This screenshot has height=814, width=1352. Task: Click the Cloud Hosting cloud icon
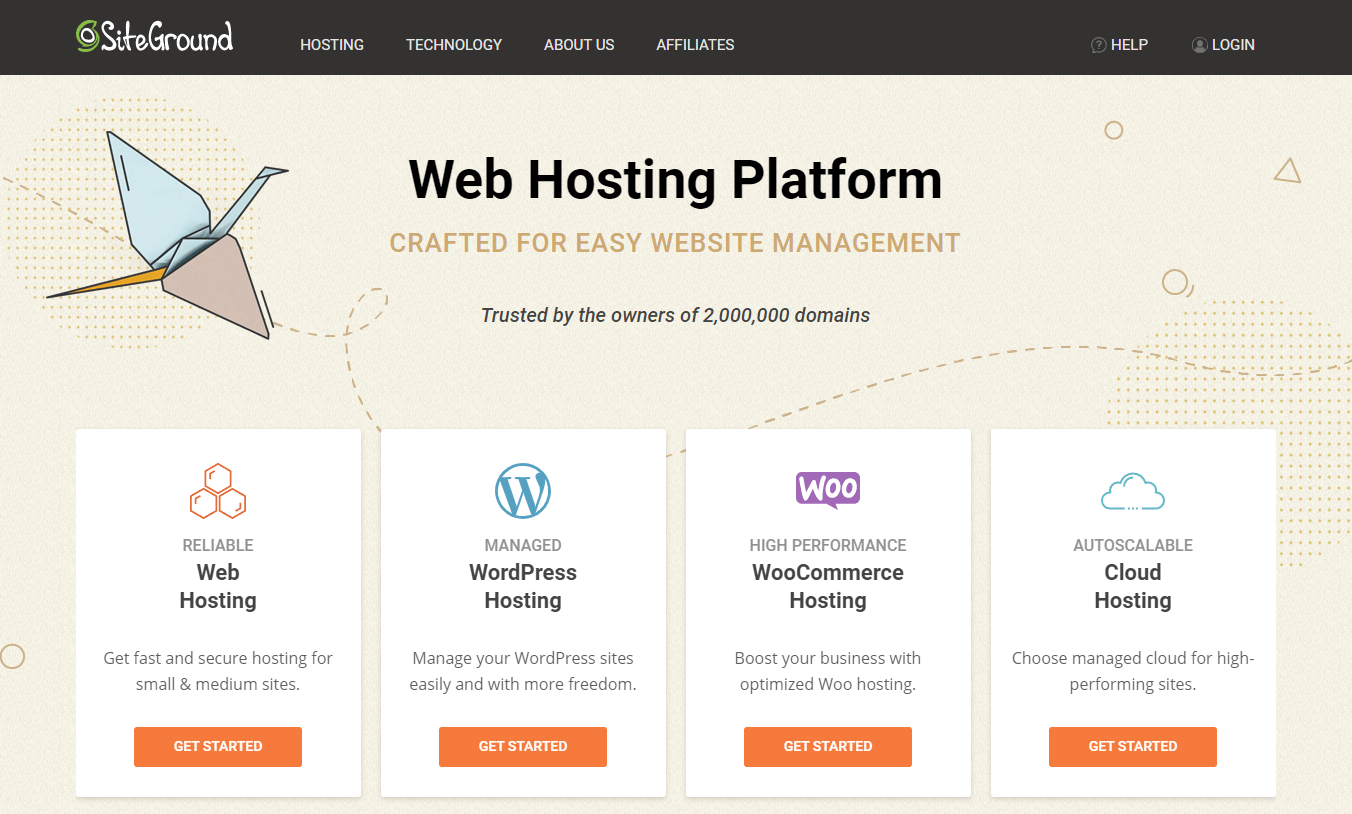tap(1133, 493)
